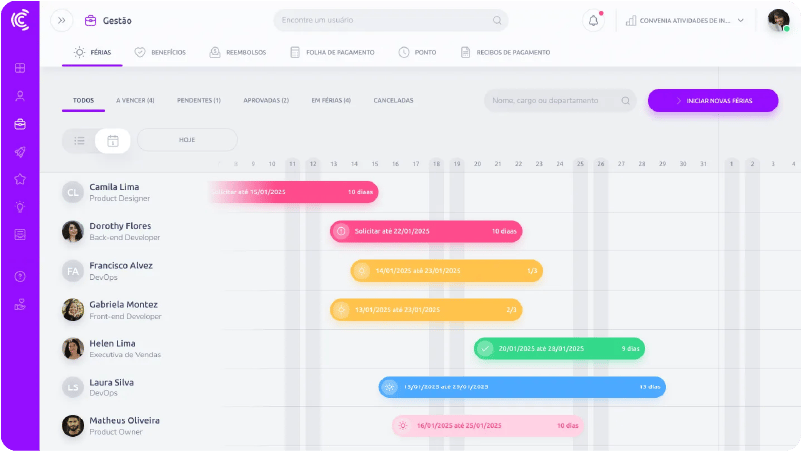
Task: Click Helen Lima's green vacation bar
Action: pyautogui.click(x=559, y=348)
